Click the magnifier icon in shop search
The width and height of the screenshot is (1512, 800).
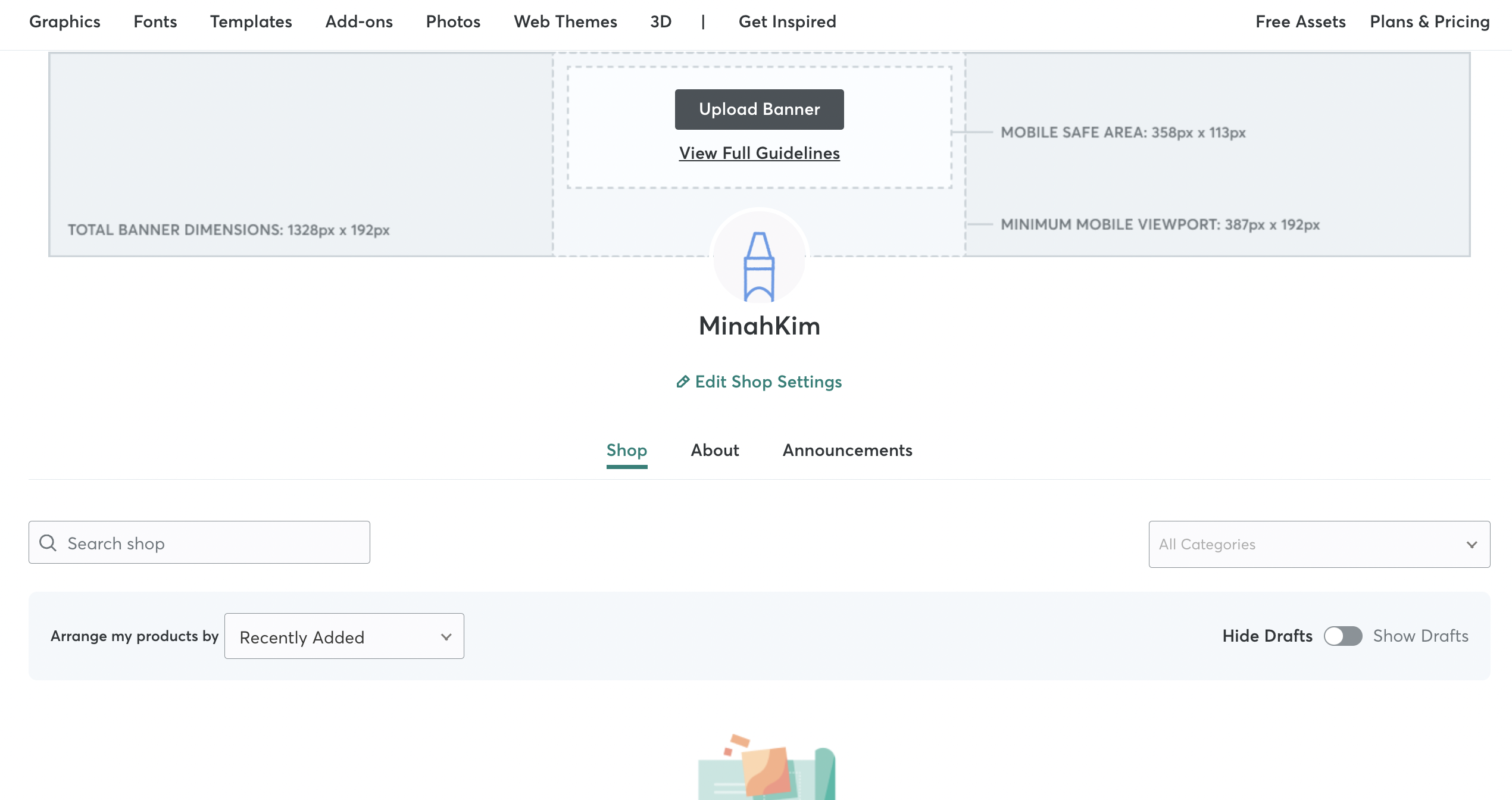point(48,543)
